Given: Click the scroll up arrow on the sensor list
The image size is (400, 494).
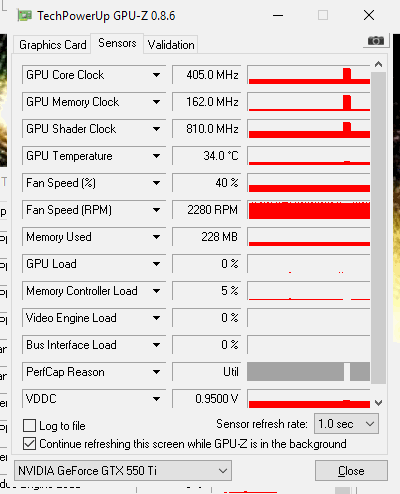Looking at the screenshot, I should click(378, 64).
